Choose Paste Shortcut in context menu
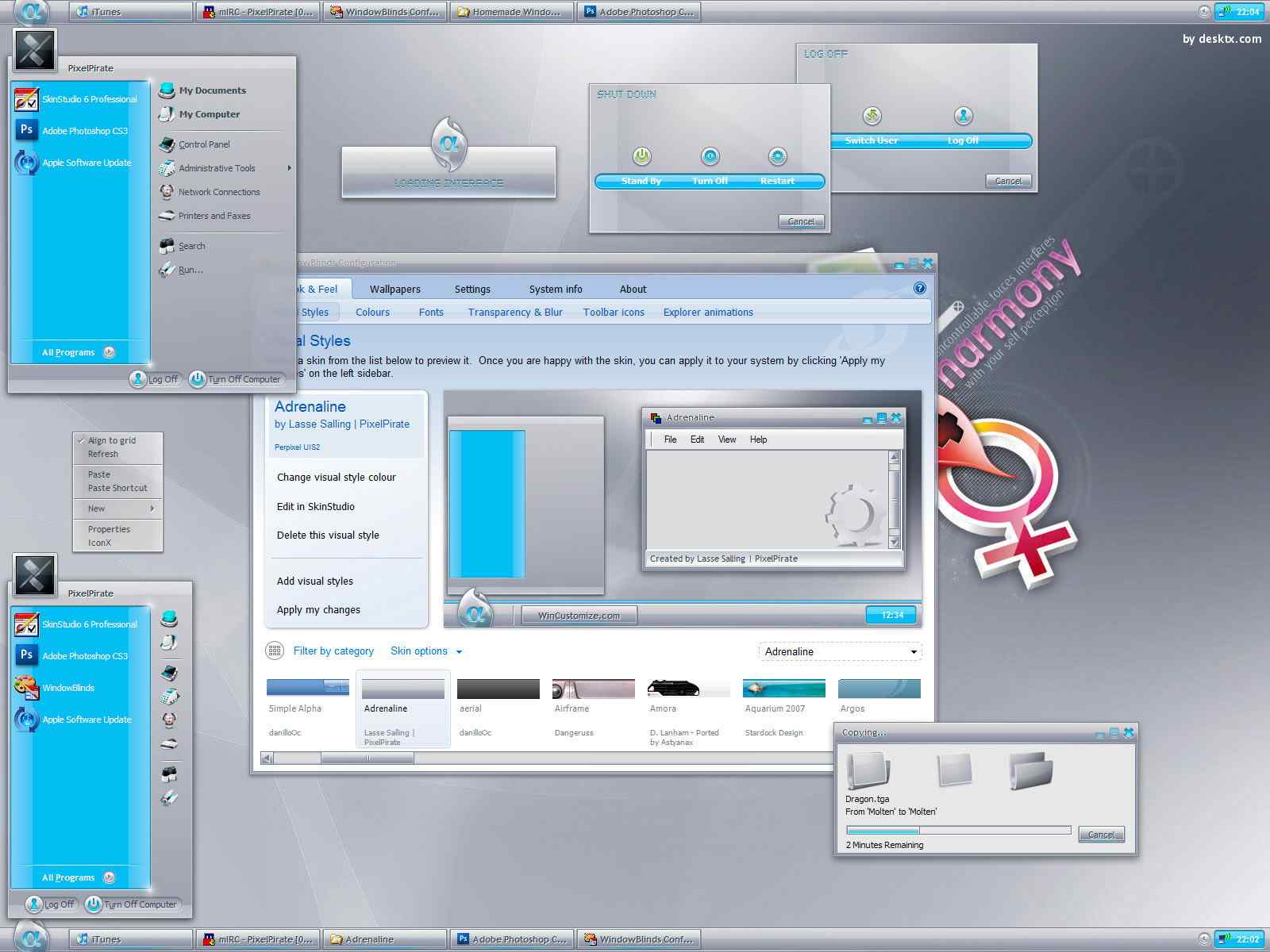This screenshot has width=1270, height=952. pos(117,488)
